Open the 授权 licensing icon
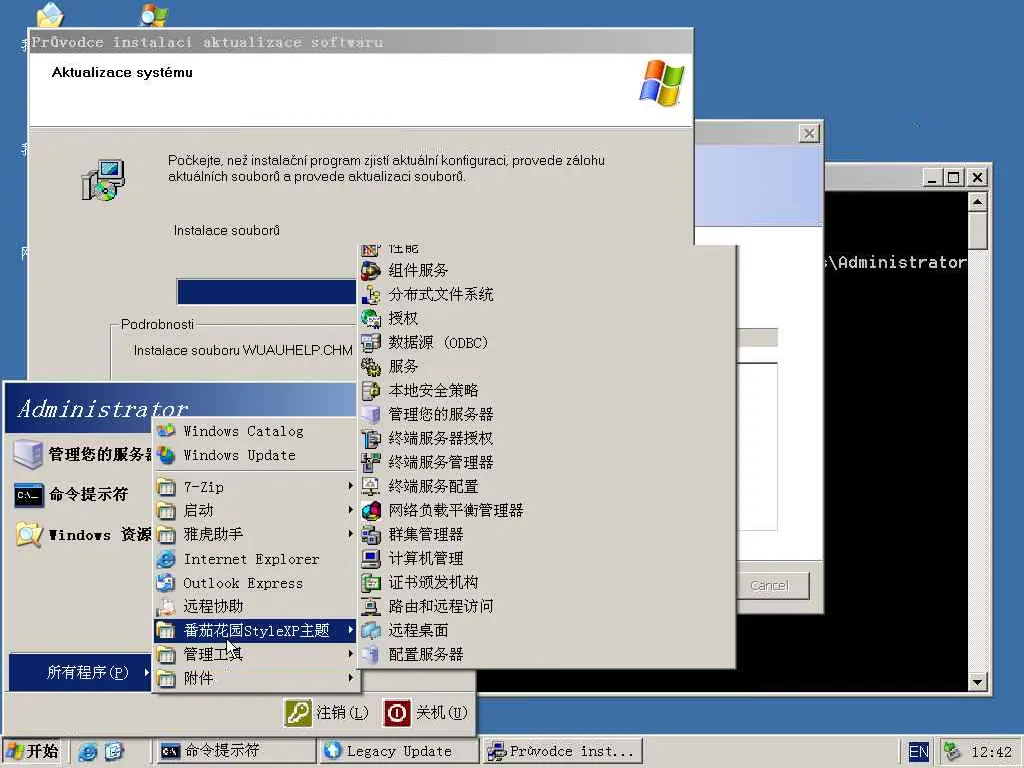Screen dimensions: 1024x768 pyautogui.click(x=371, y=319)
